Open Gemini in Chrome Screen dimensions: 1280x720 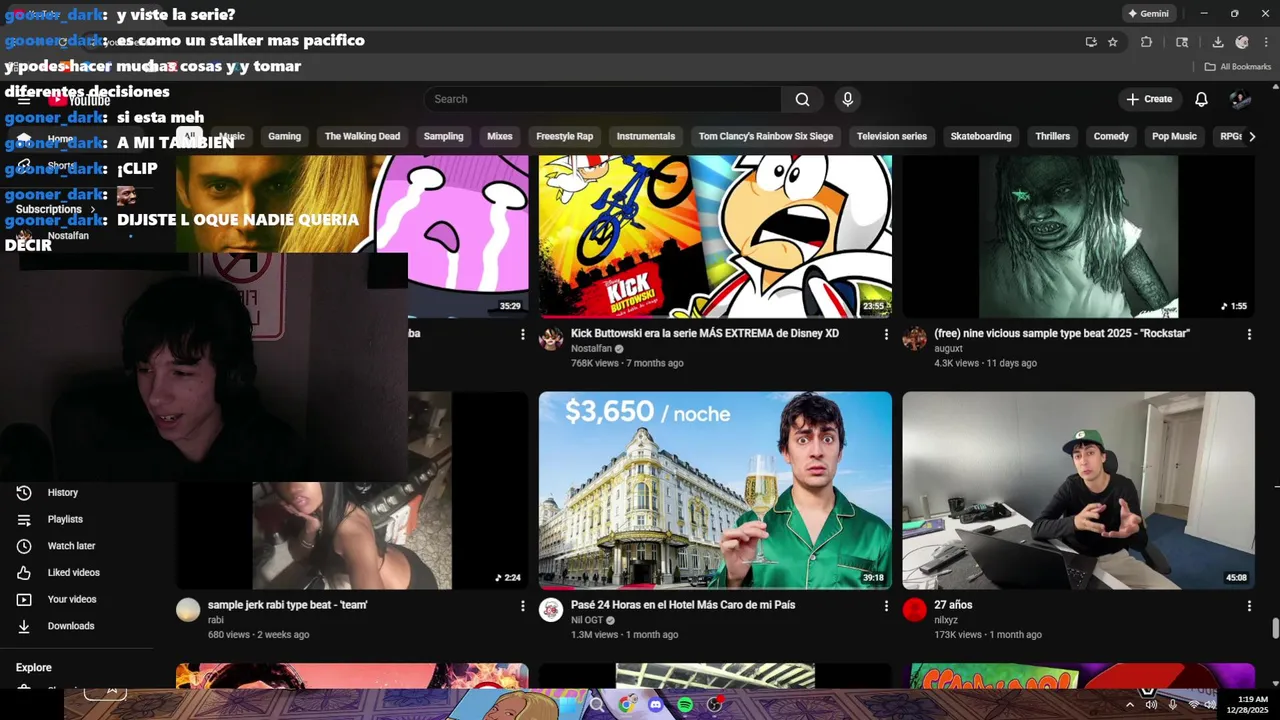(x=1148, y=14)
